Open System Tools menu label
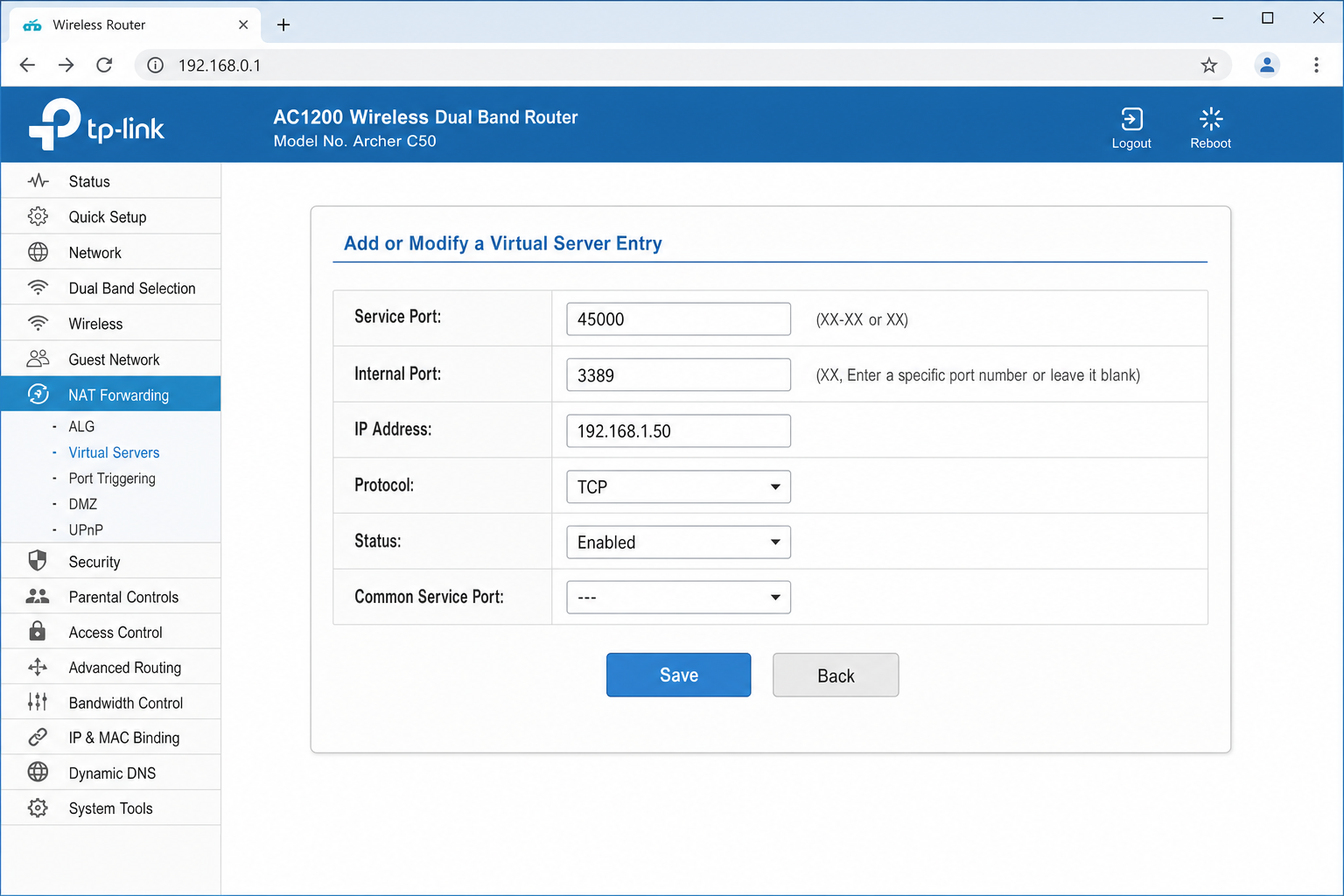Screen dimensions: 1344x896 (110, 808)
